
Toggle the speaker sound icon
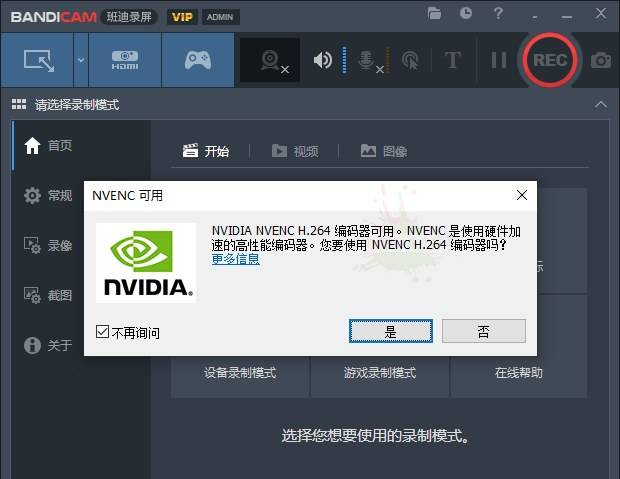(322, 60)
